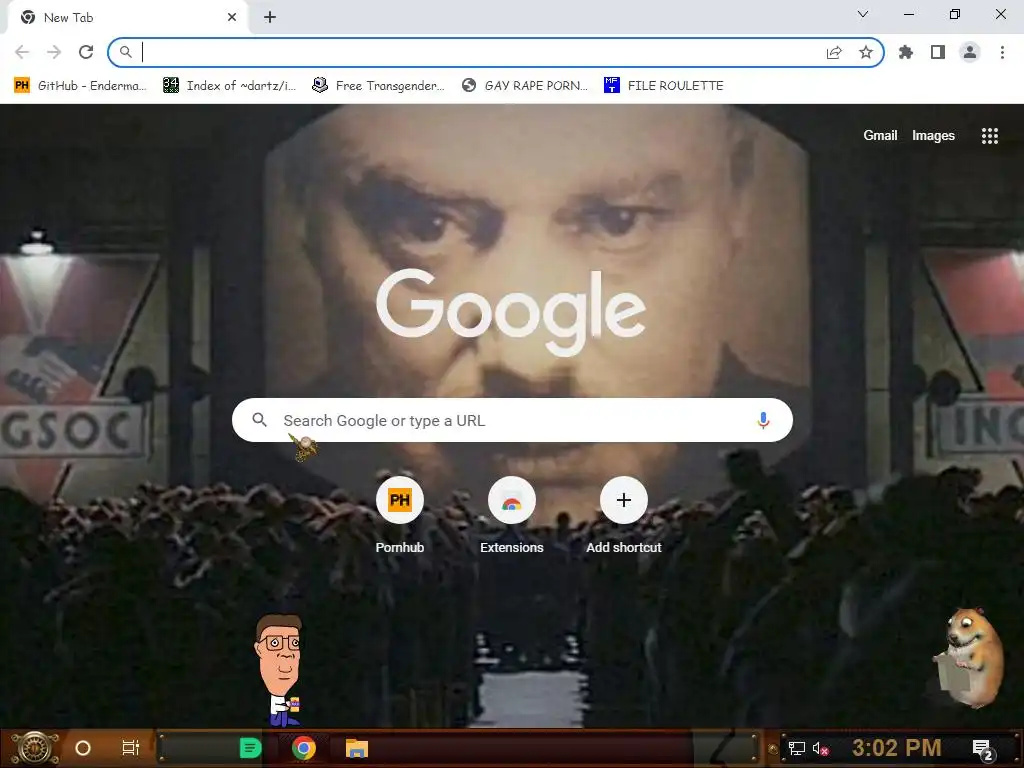The width and height of the screenshot is (1024, 768).
Task: Open the Images link
Action: 933,136
